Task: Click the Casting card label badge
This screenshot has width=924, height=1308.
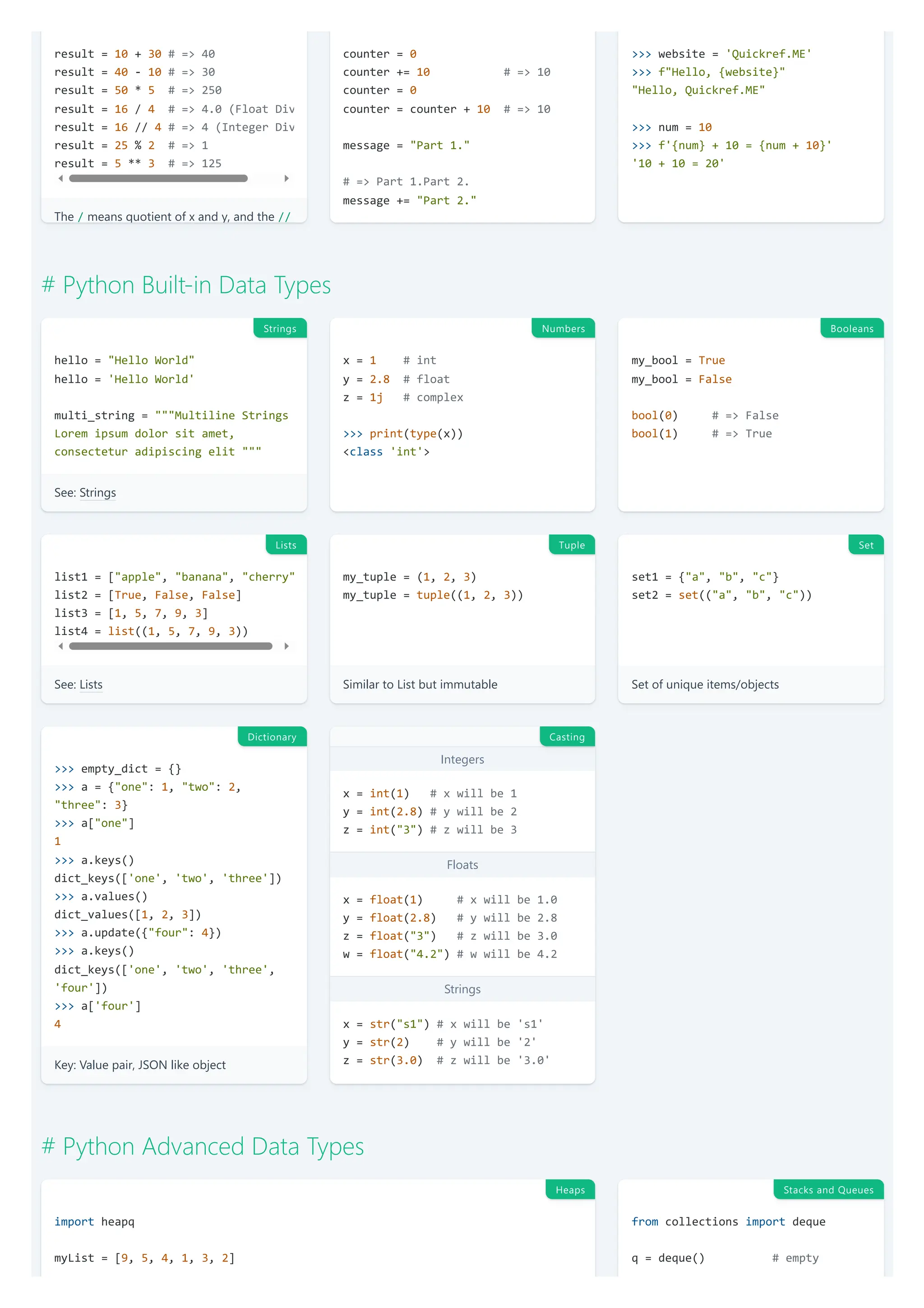Action: point(567,737)
